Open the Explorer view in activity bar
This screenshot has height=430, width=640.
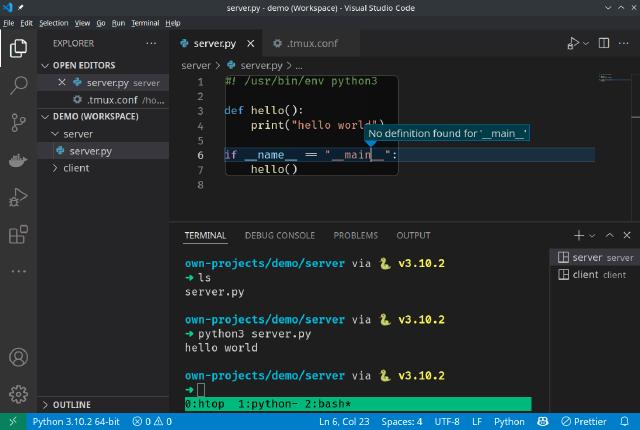point(18,48)
